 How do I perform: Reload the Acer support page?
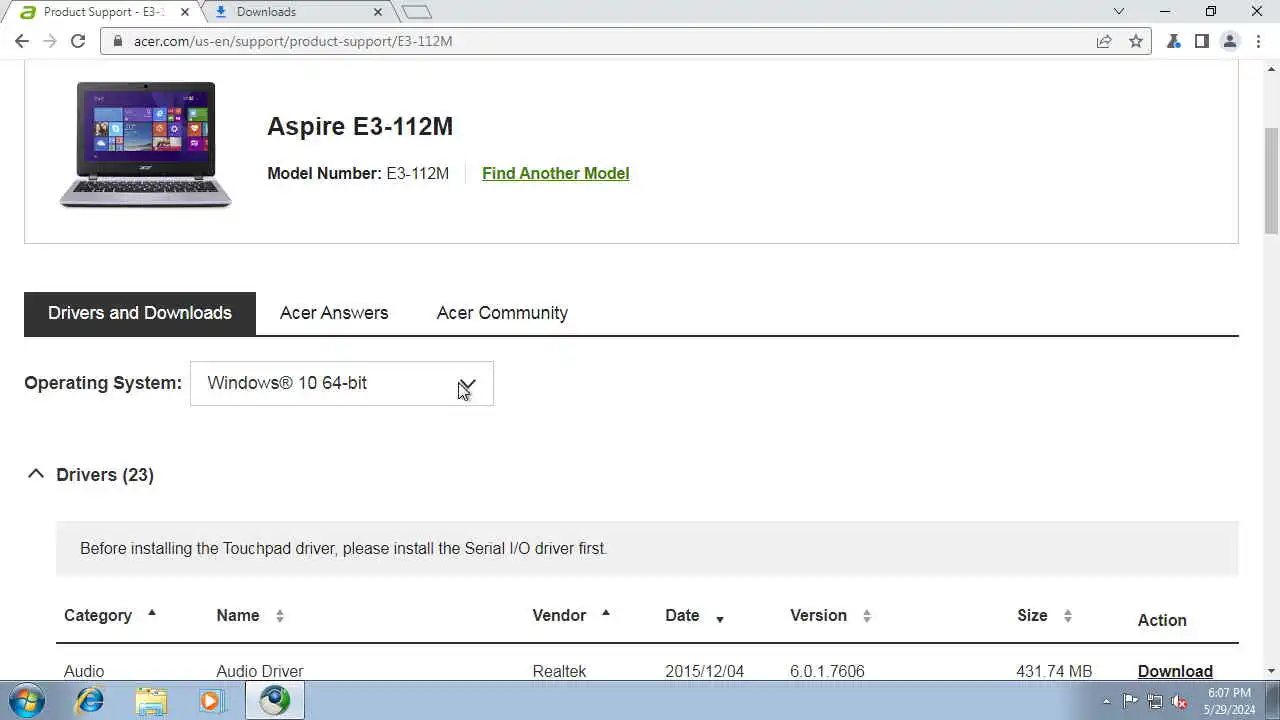pyautogui.click(x=78, y=41)
